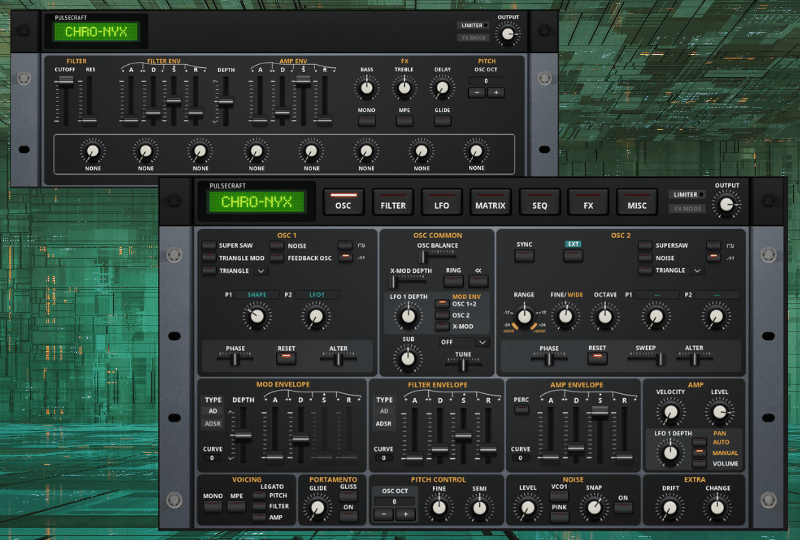Click the infinity button beside RING
Image resolution: width=800 pixels, height=540 pixels.
[478, 281]
